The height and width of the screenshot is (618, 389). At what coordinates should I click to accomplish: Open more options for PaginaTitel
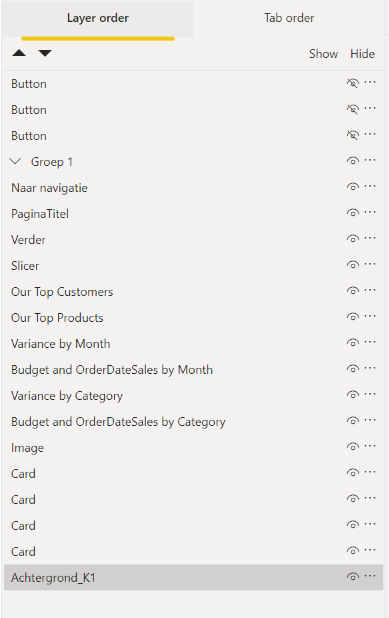[x=370, y=212]
